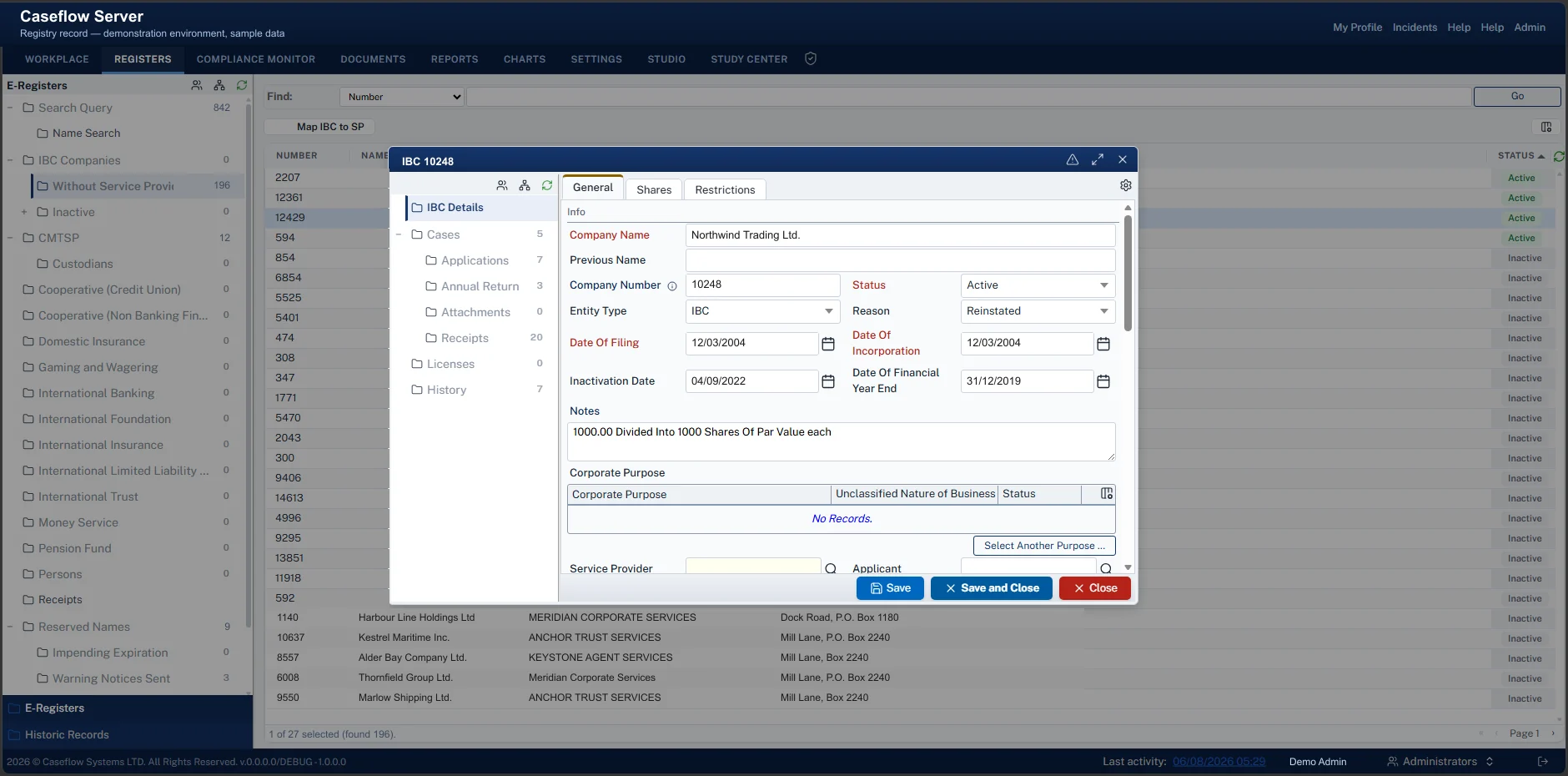Click column chooser icon in Corporate Purpose grid
The image size is (1568, 776).
coord(1107,494)
